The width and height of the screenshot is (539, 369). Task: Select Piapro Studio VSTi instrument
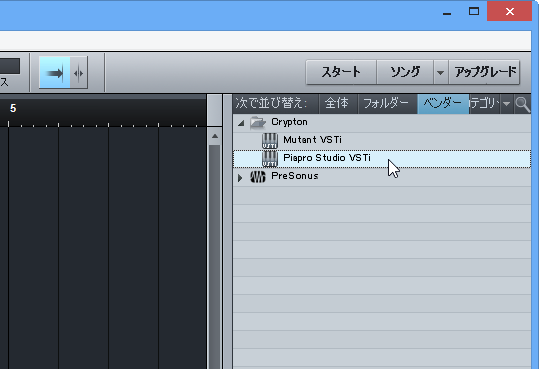point(382,159)
